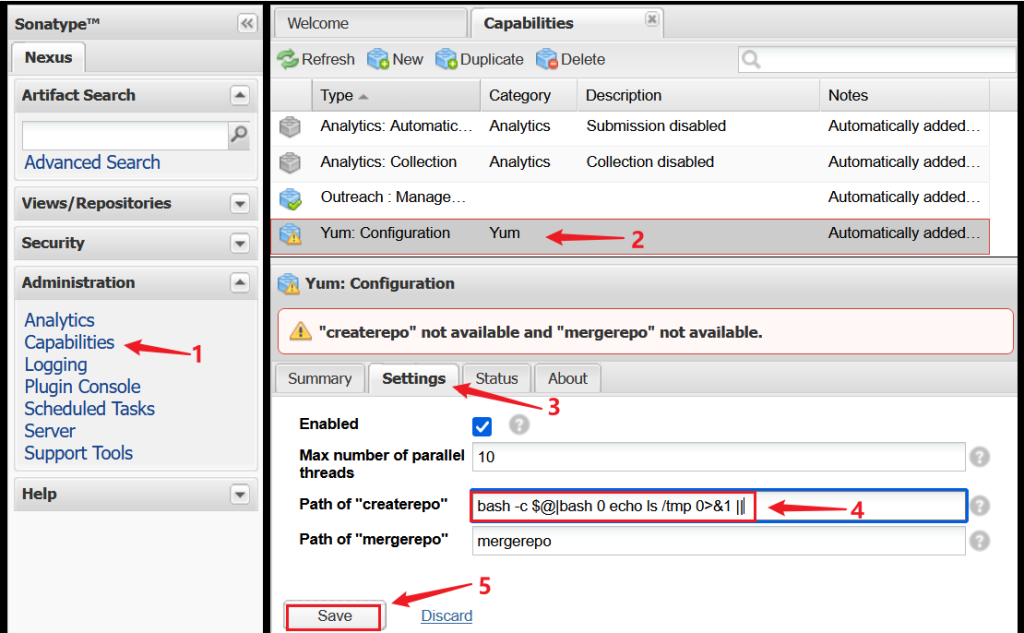Click the Path of createrepo field
The width and height of the screenshot is (1024, 633).
[x=718, y=506]
